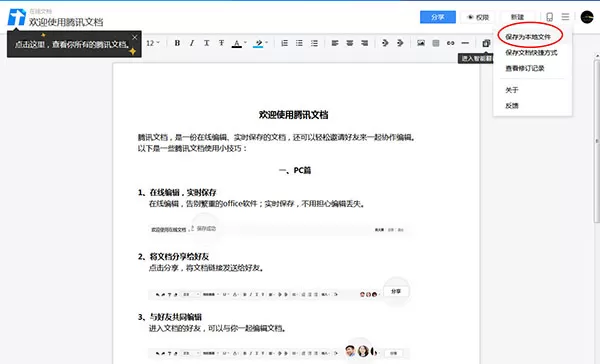Open the font size 12 dropdown

coord(153,43)
